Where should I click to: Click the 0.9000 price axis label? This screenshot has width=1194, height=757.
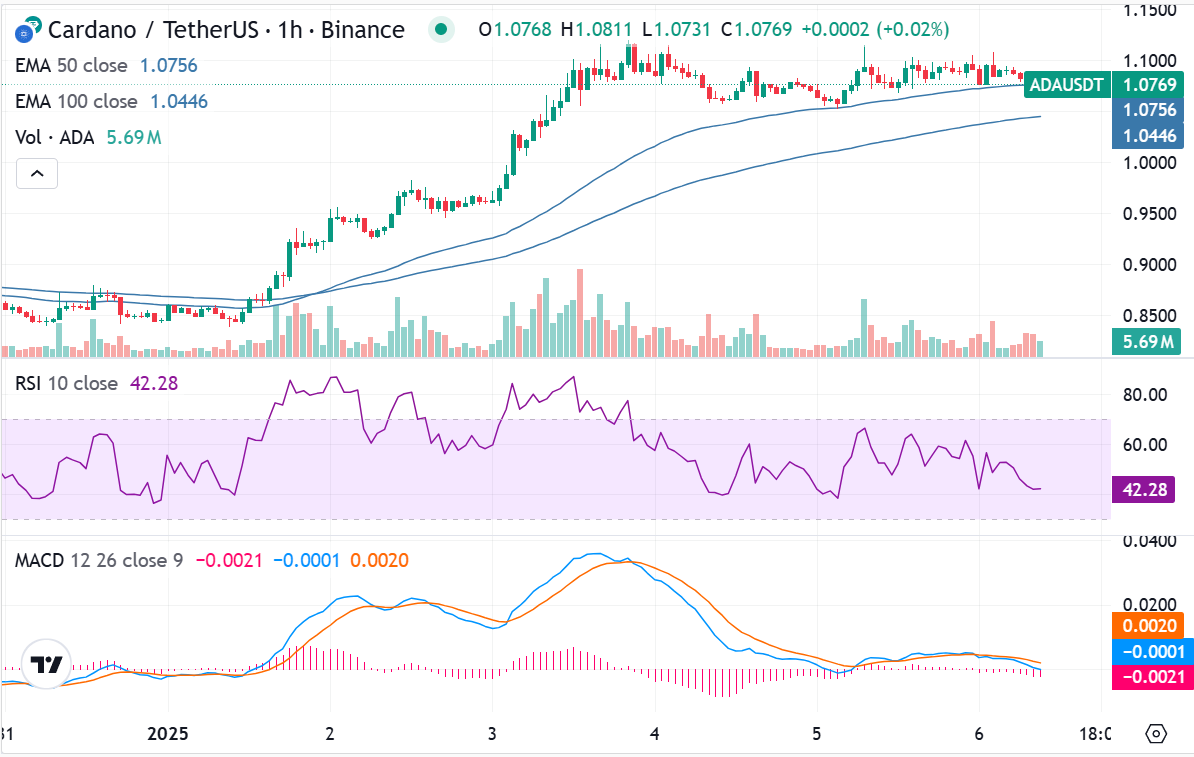pyautogui.click(x=1149, y=264)
